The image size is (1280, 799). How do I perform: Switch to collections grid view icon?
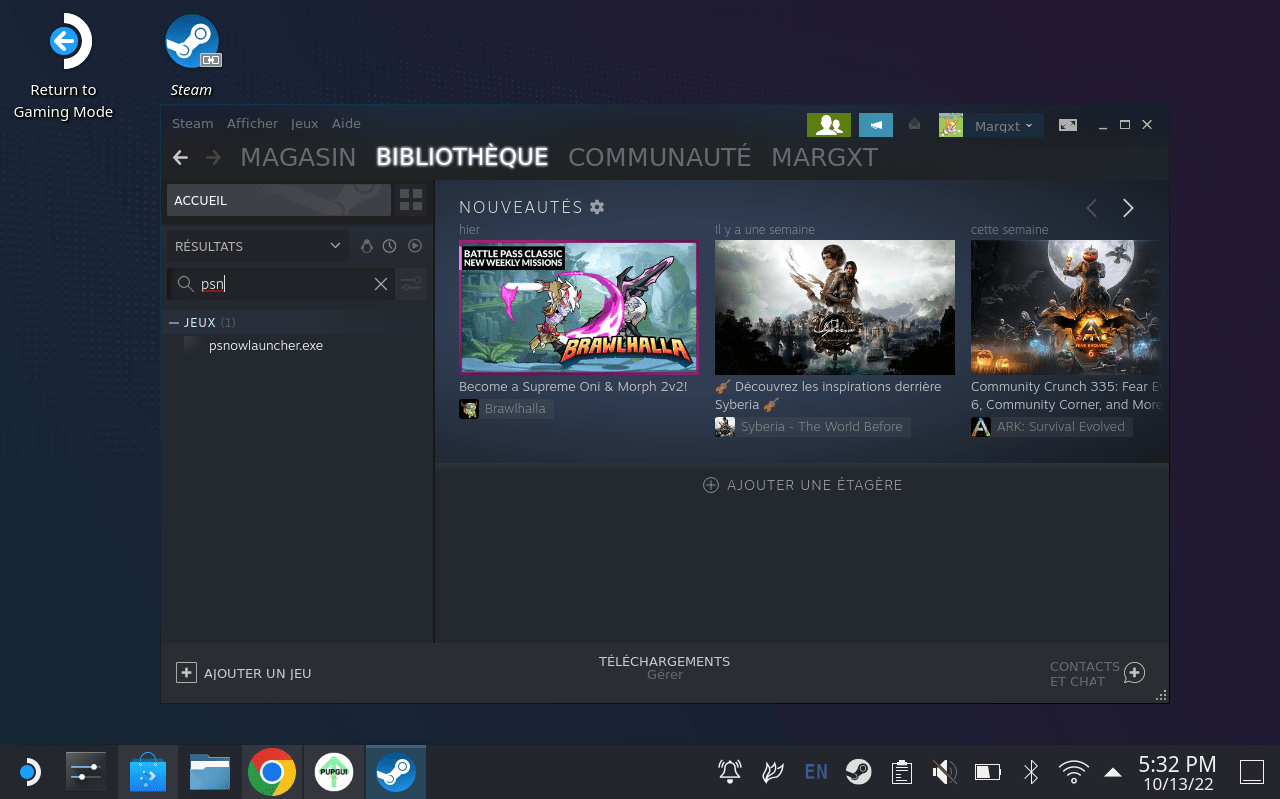(411, 200)
